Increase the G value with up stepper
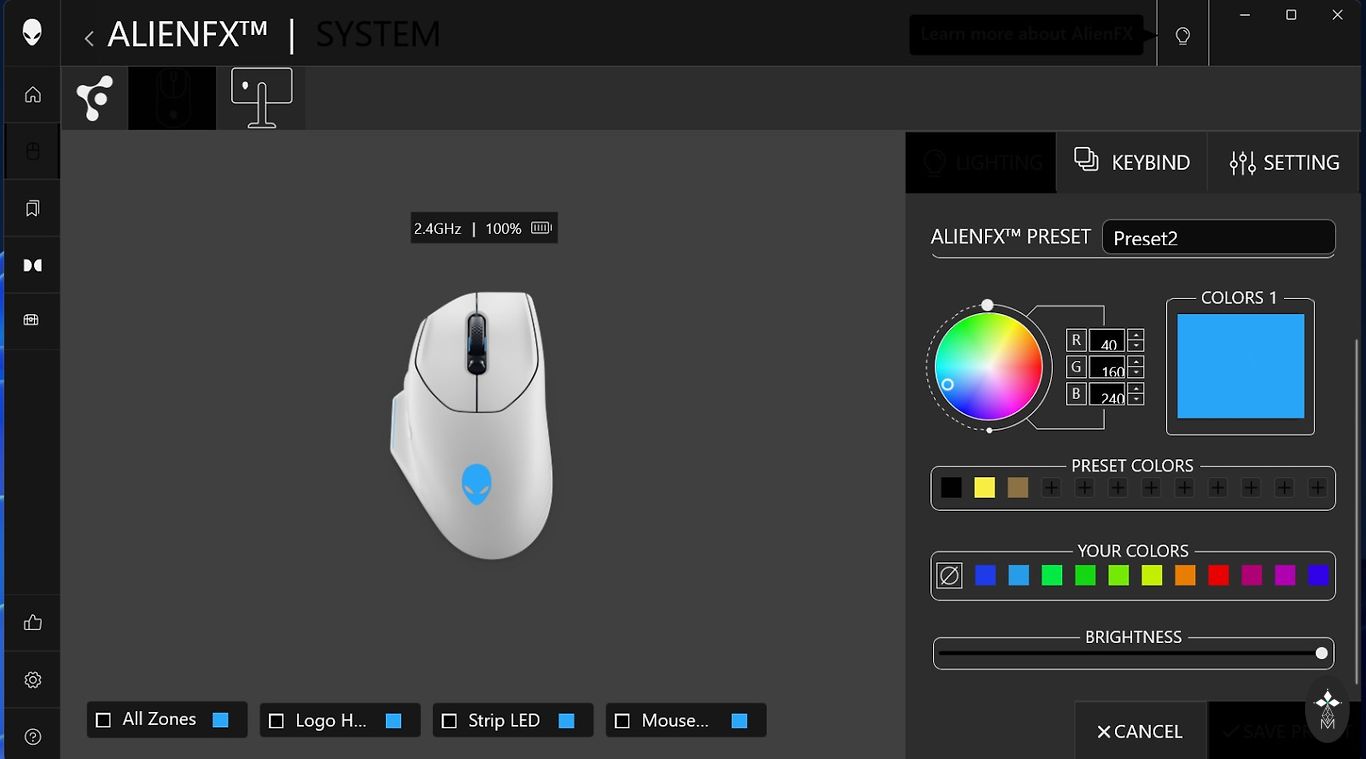The height and width of the screenshot is (759, 1366). [x=1135, y=361]
